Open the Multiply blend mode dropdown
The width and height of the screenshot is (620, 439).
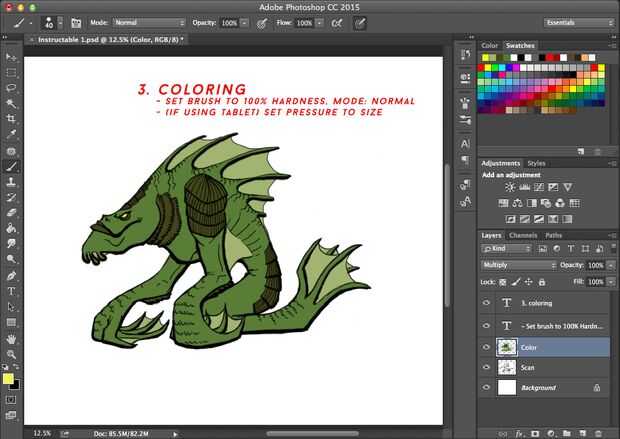(518, 265)
